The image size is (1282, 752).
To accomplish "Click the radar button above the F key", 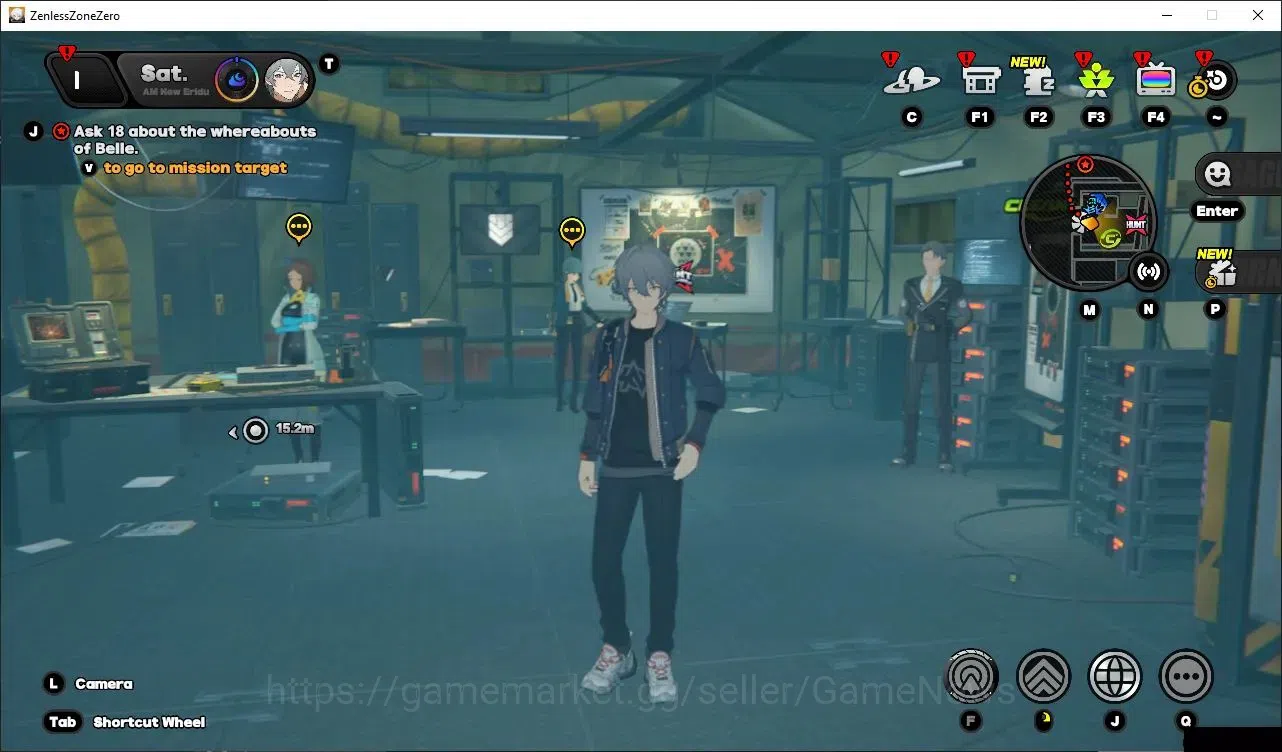I will tap(972, 677).
